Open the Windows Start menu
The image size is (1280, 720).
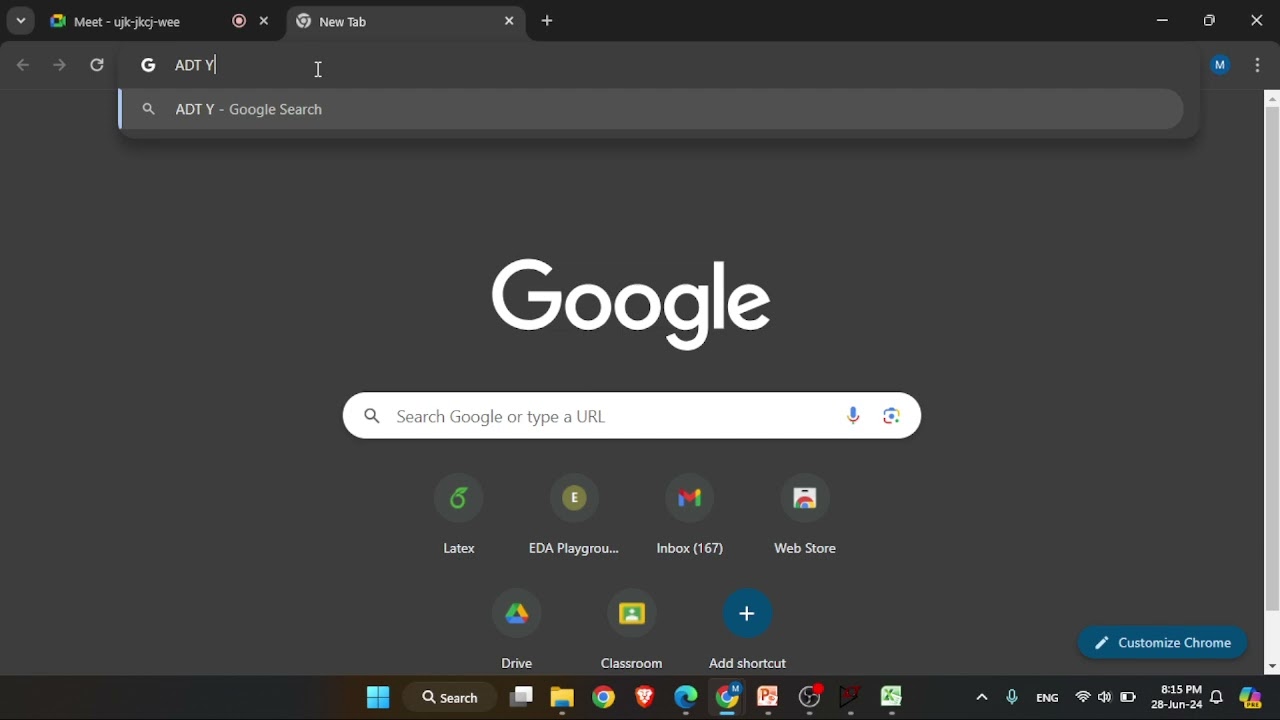[378, 698]
